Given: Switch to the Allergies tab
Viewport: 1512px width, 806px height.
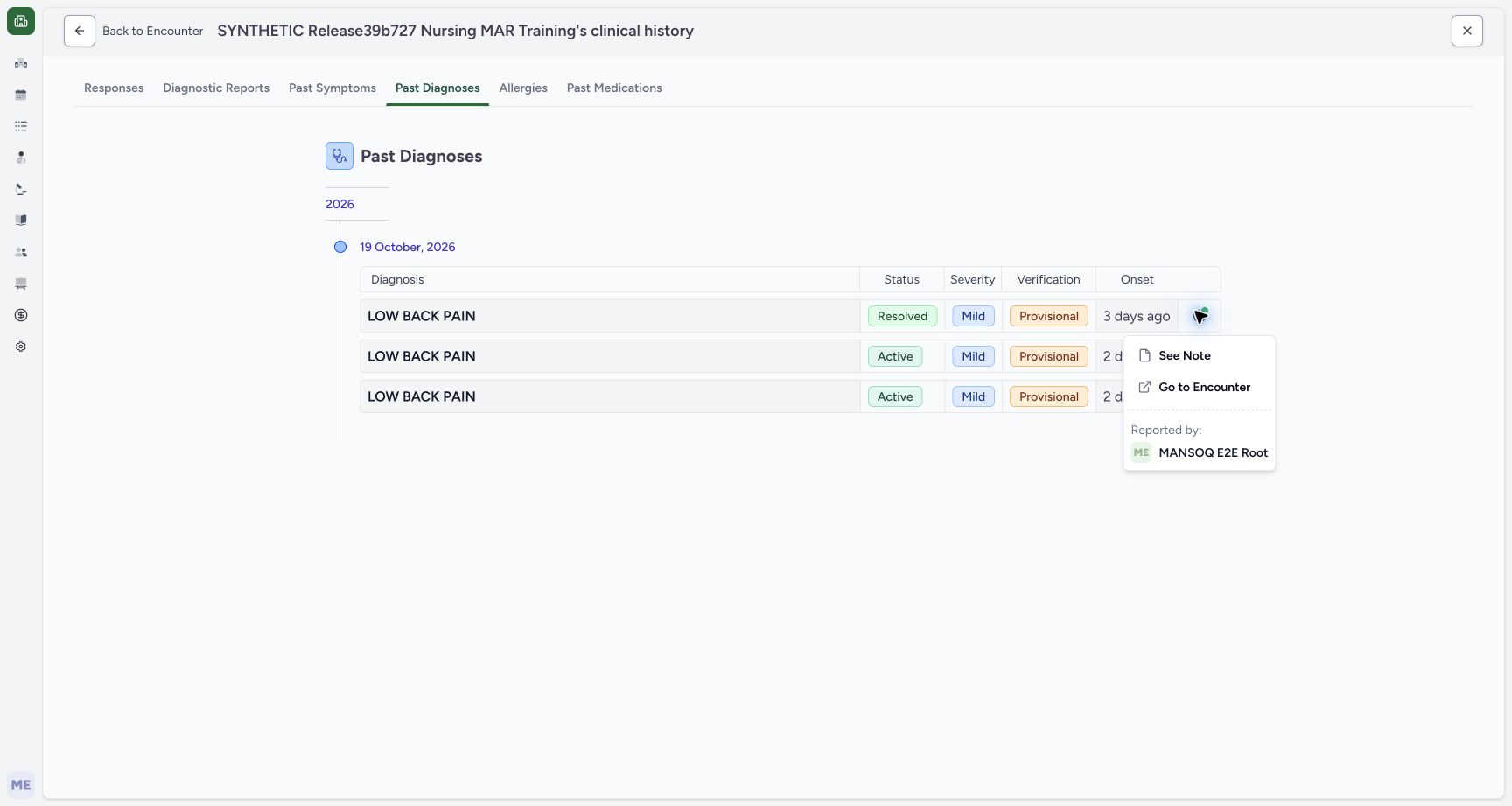Looking at the screenshot, I should pos(523,88).
